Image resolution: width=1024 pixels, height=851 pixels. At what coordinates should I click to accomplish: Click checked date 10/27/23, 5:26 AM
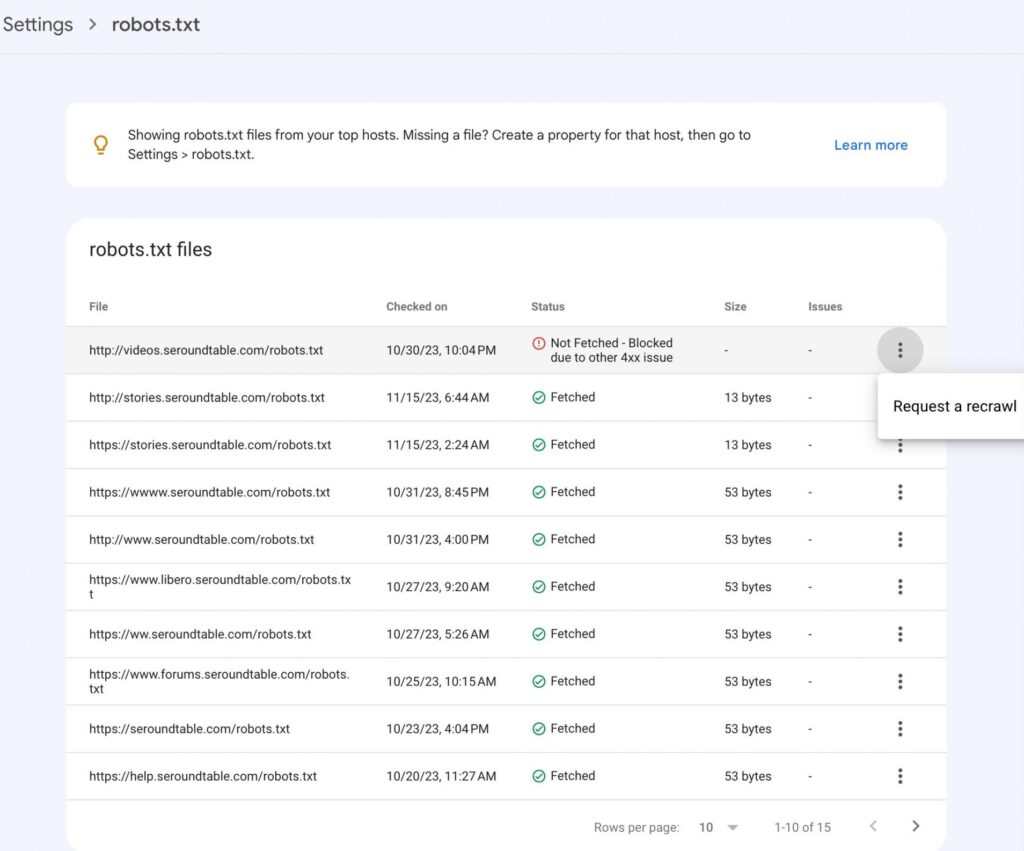(x=438, y=634)
